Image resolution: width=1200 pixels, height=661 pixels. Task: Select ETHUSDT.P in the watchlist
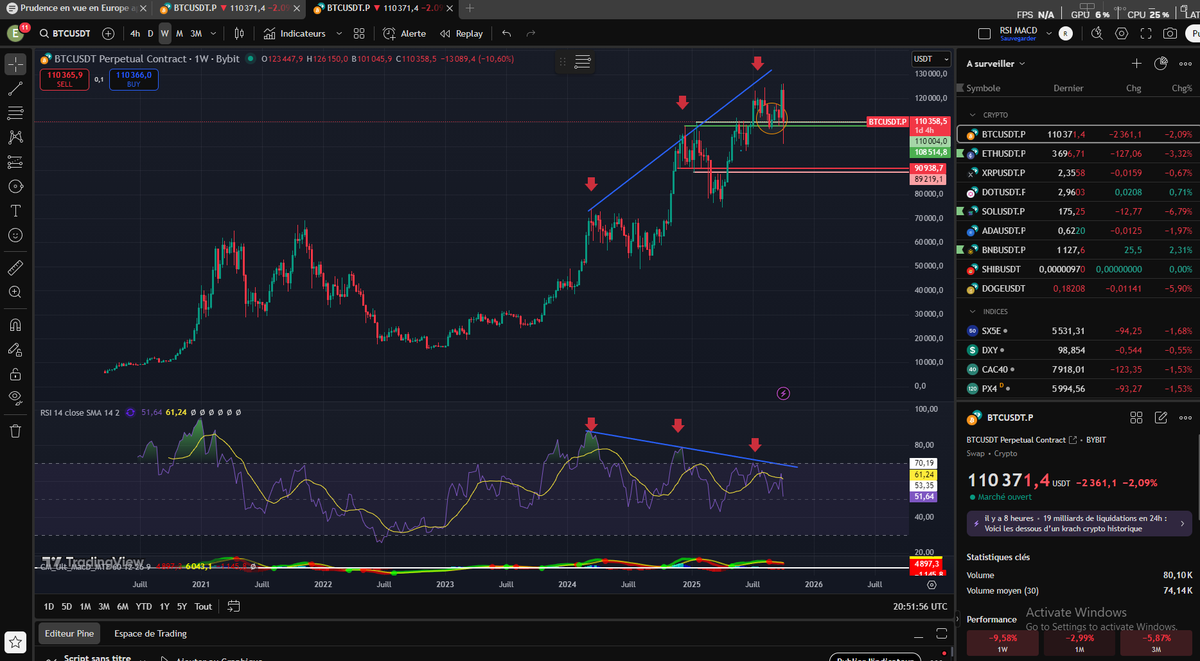coord(1078,153)
